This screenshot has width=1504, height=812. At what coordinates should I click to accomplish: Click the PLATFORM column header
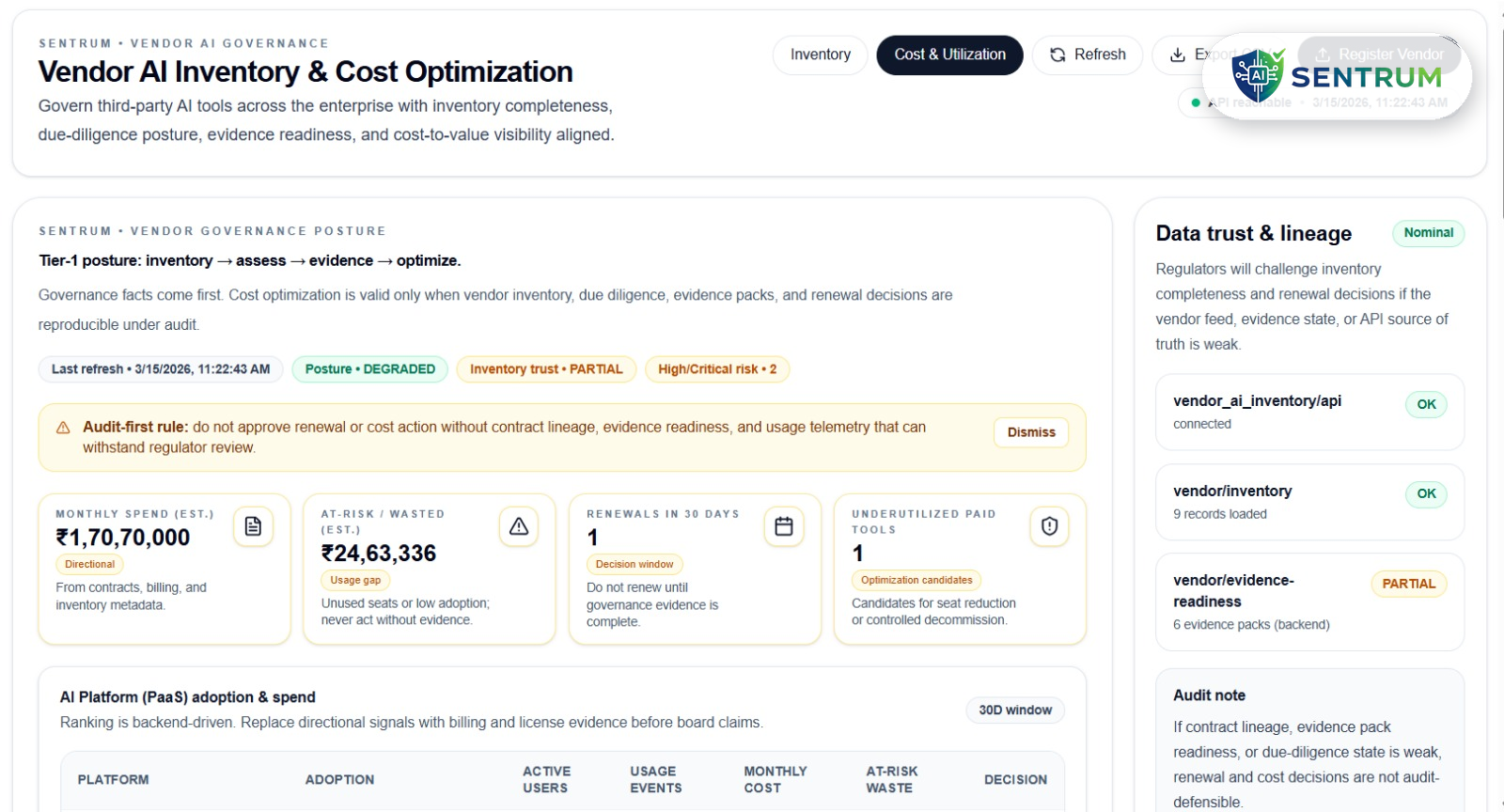coord(113,780)
